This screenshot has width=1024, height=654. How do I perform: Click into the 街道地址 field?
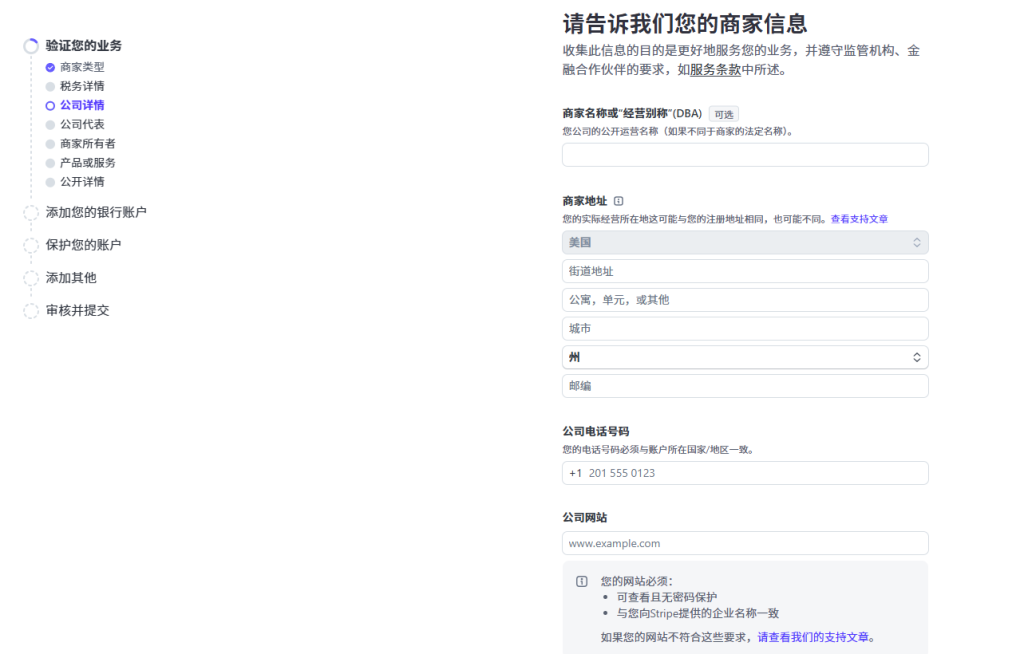coord(745,271)
